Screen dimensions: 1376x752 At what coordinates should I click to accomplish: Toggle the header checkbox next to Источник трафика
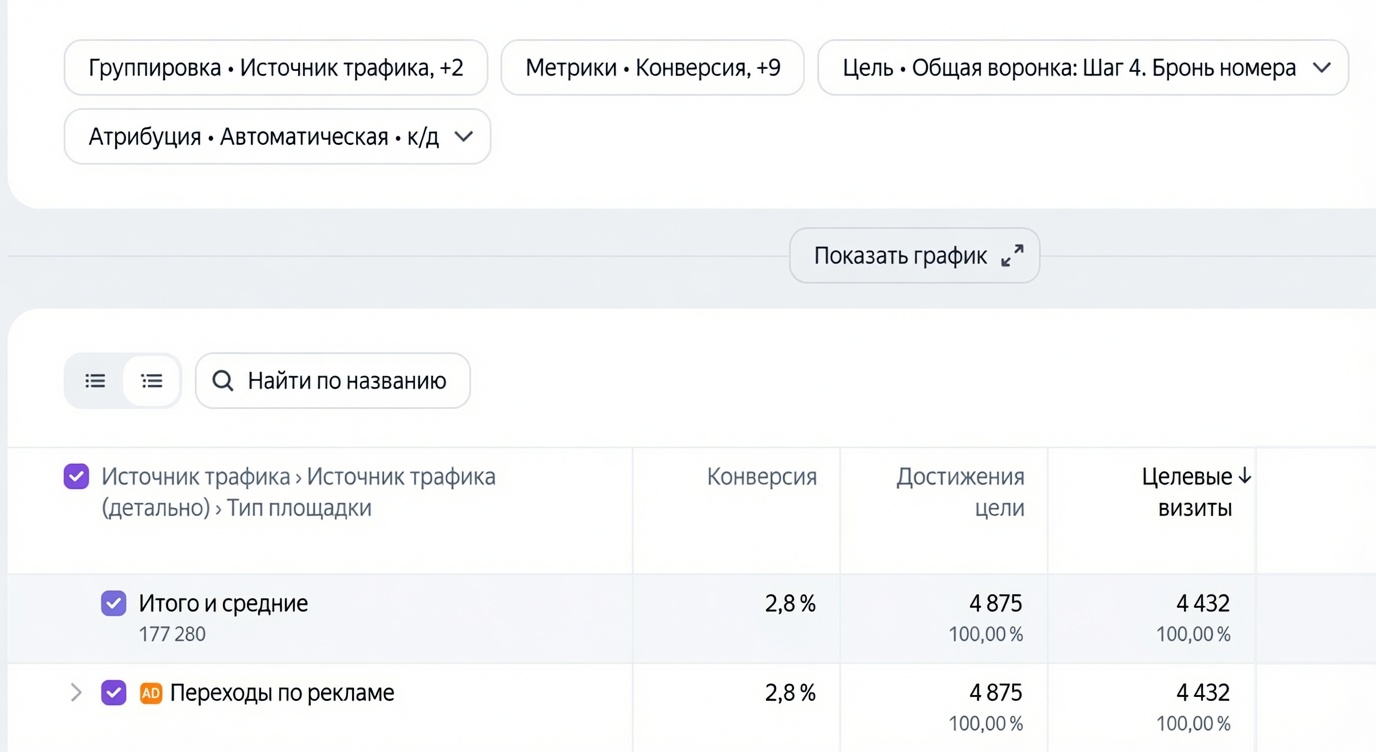(76, 477)
